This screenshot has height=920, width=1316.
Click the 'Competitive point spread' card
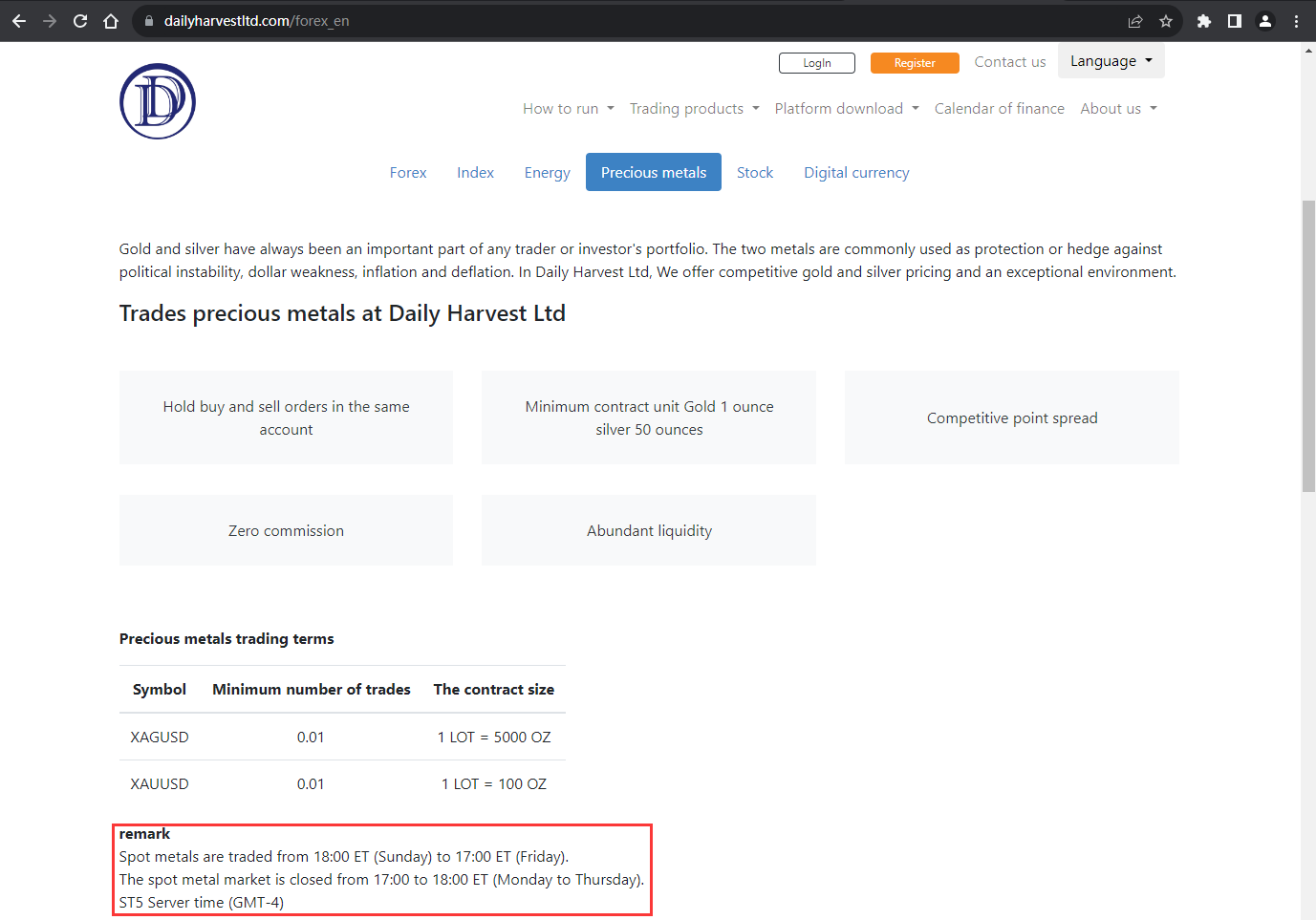[x=1012, y=417]
